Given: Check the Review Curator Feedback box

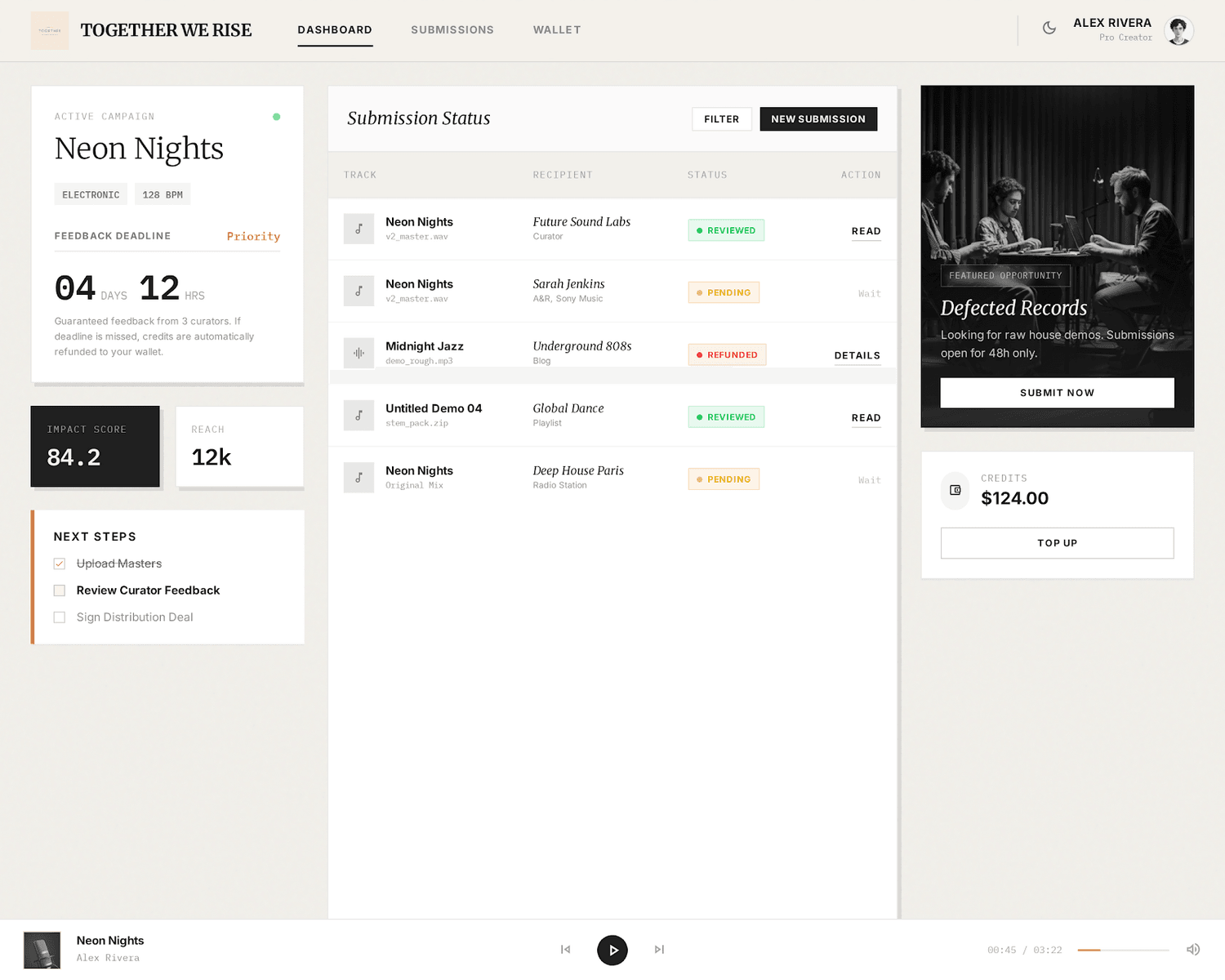Looking at the screenshot, I should [x=60, y=590].
